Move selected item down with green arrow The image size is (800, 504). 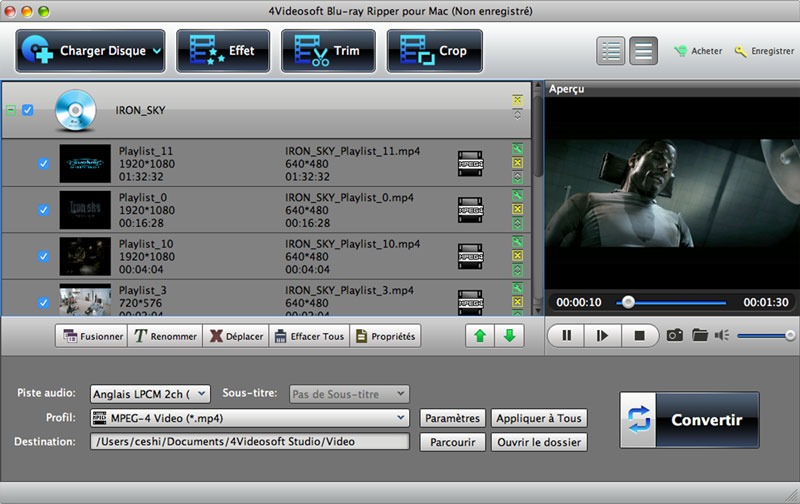[509, 336]
